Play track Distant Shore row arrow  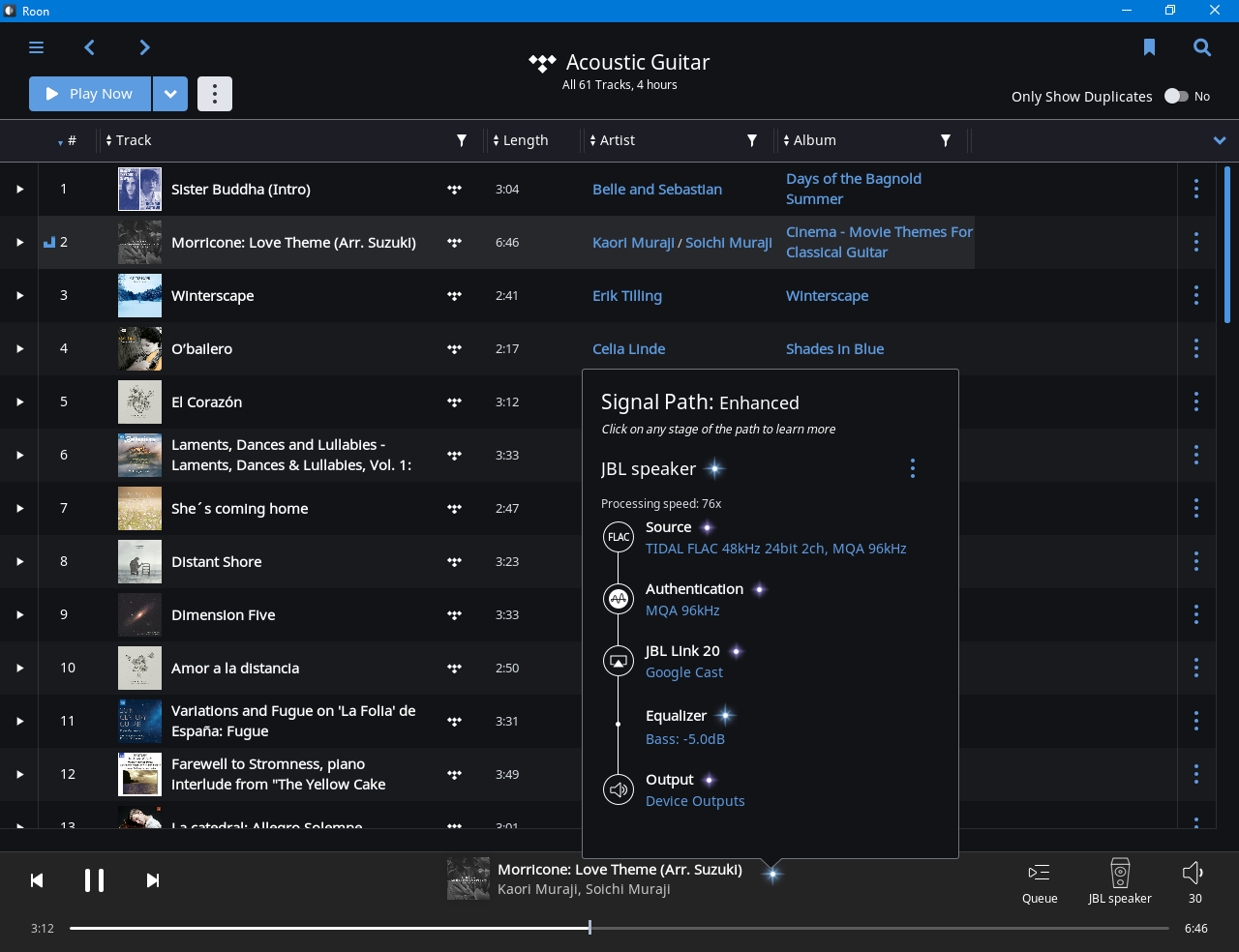tap(19, 561)
